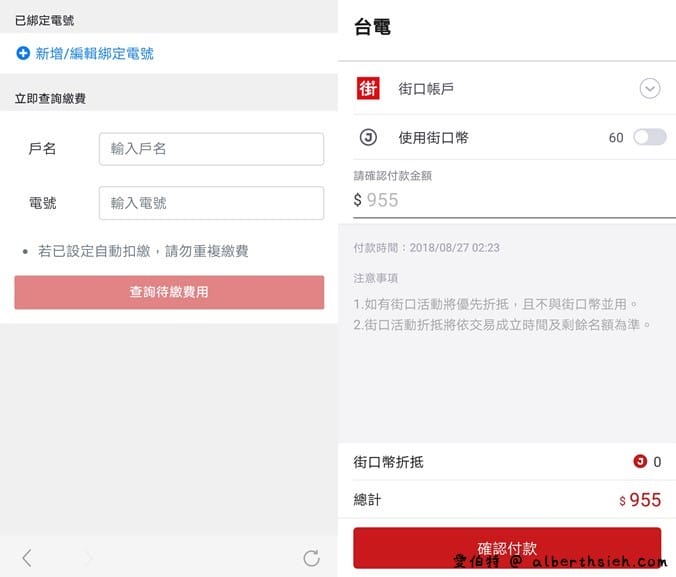This screenshot has height=577, width=676.
Task: Click the blue plus icon for adding bound meter number
Action: (23, 53)
